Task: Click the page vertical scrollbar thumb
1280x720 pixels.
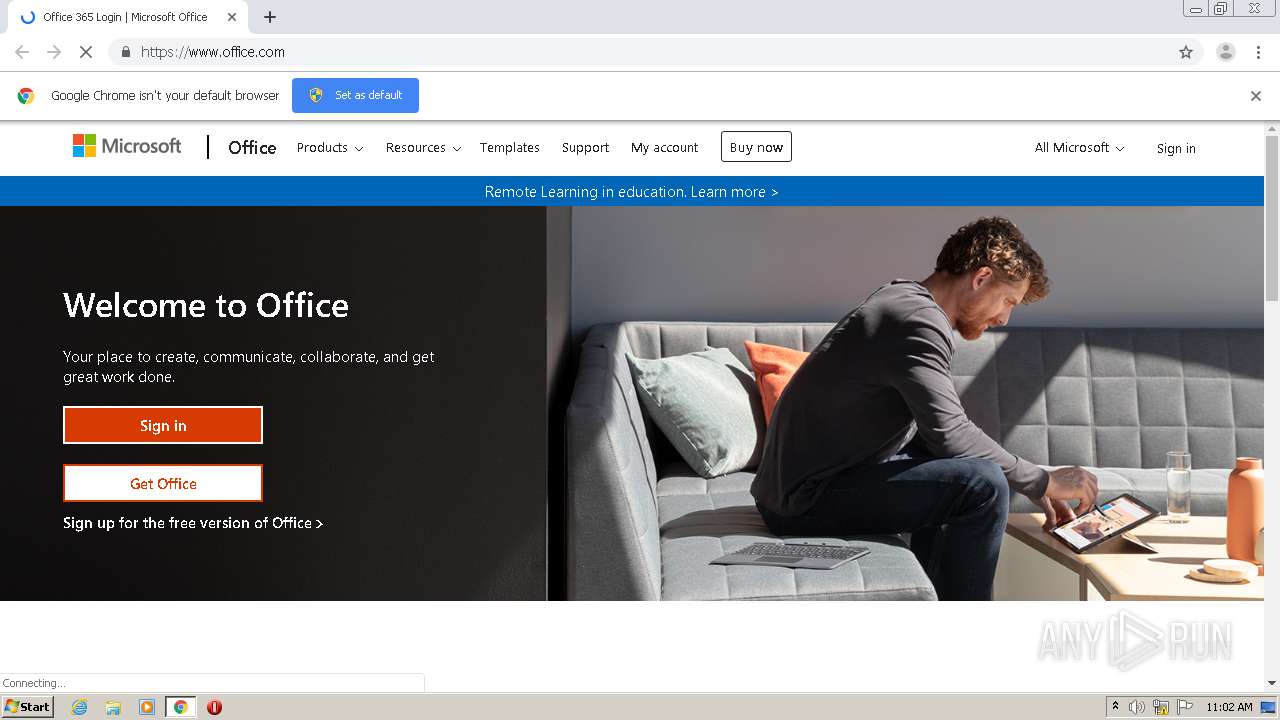Action: click(x=1272, y=217)
